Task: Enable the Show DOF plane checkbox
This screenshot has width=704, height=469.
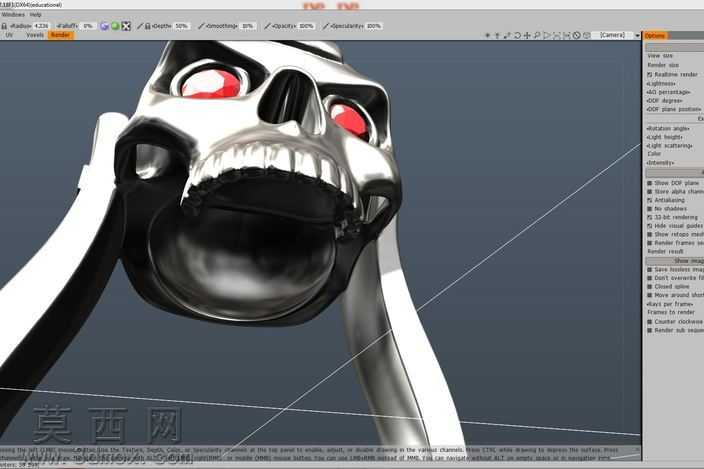Action: pyautogui.click(x=649, y=183)
